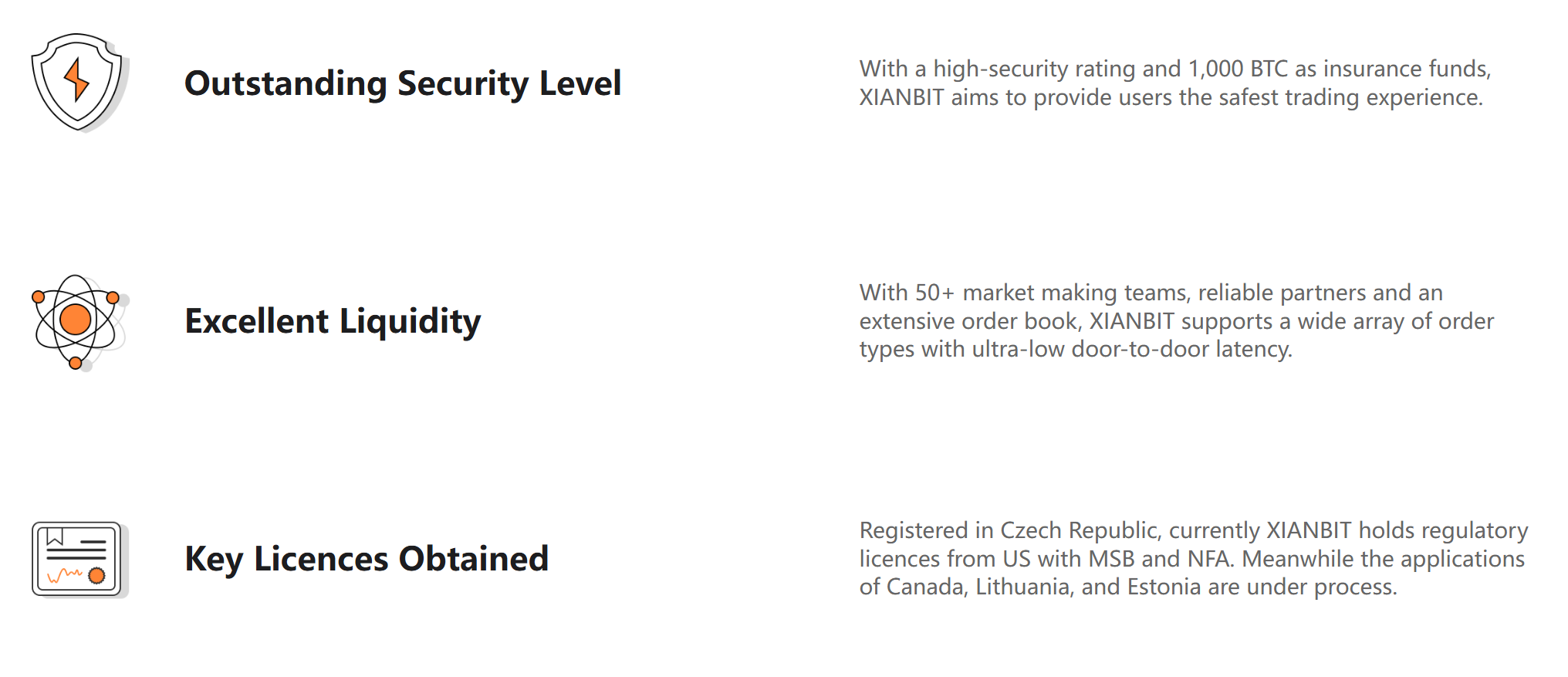Click the ultra-low door-to-door latency line
Viewport: 1568px width, 677px height.
click(1076, 349)
